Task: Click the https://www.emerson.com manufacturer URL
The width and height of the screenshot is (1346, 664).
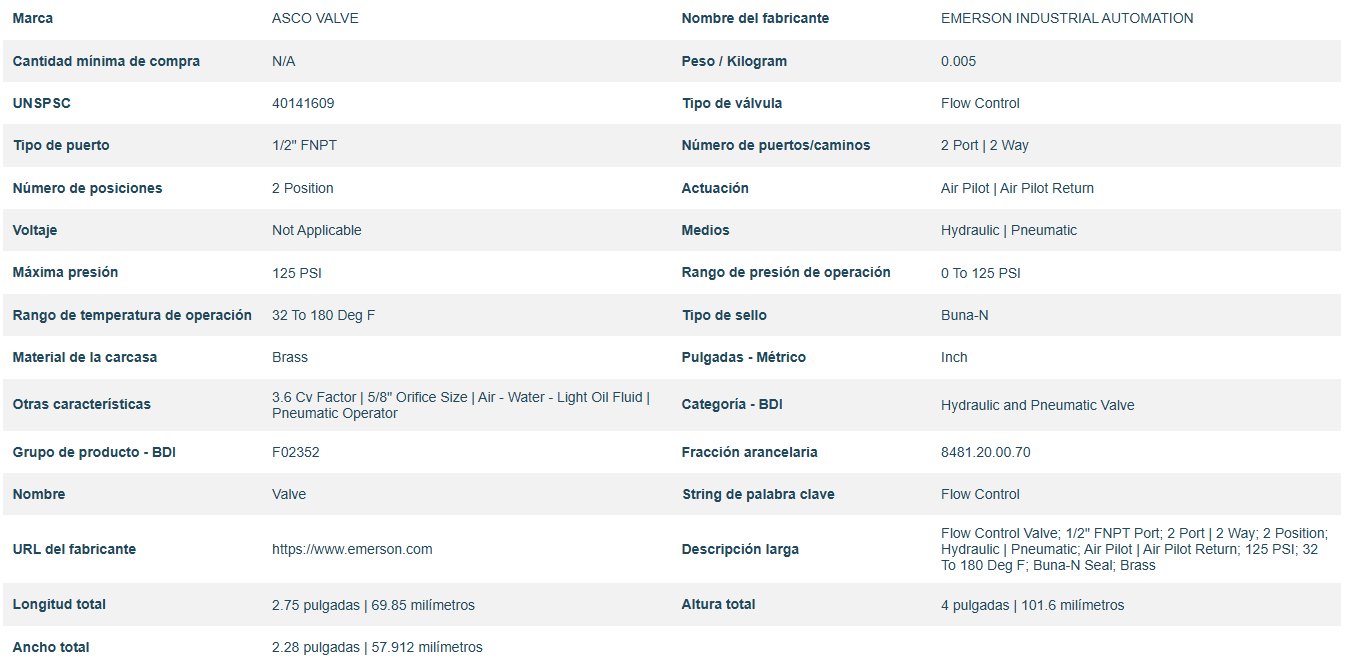Action: (352, 549)
